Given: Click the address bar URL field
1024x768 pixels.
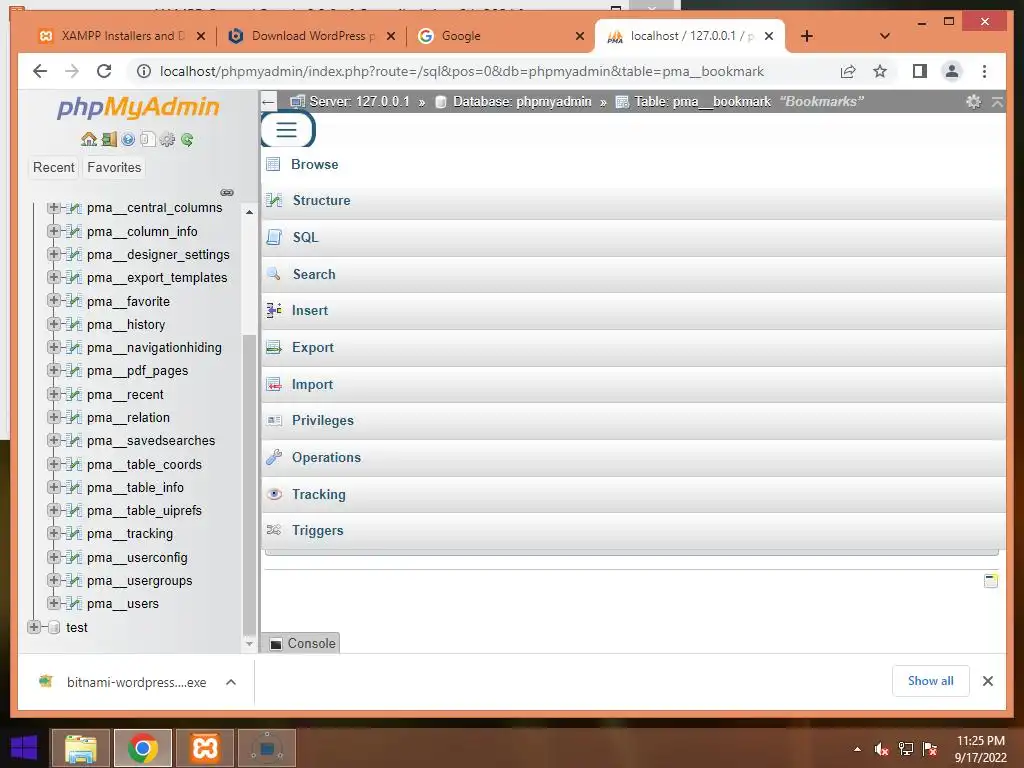Looking at the screenshot, I should click(462, 71).
